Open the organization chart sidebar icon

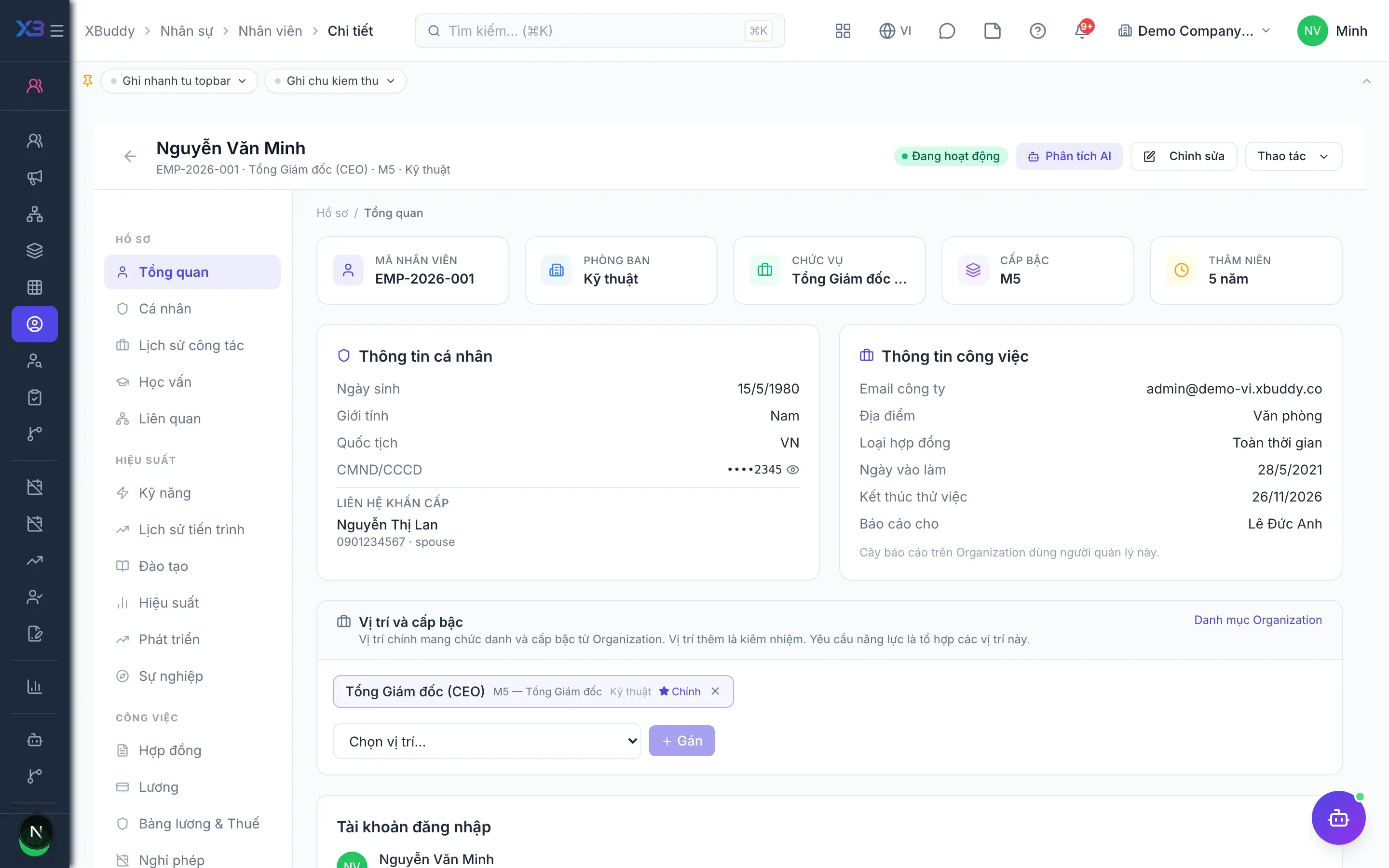point(34,214)
